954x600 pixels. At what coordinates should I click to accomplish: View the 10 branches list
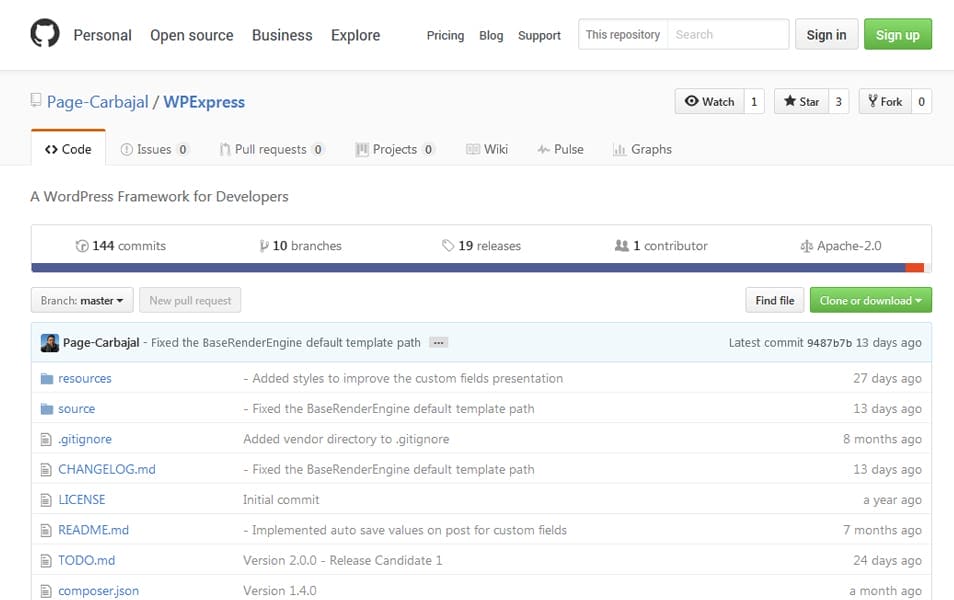click(x=301, y=246)
